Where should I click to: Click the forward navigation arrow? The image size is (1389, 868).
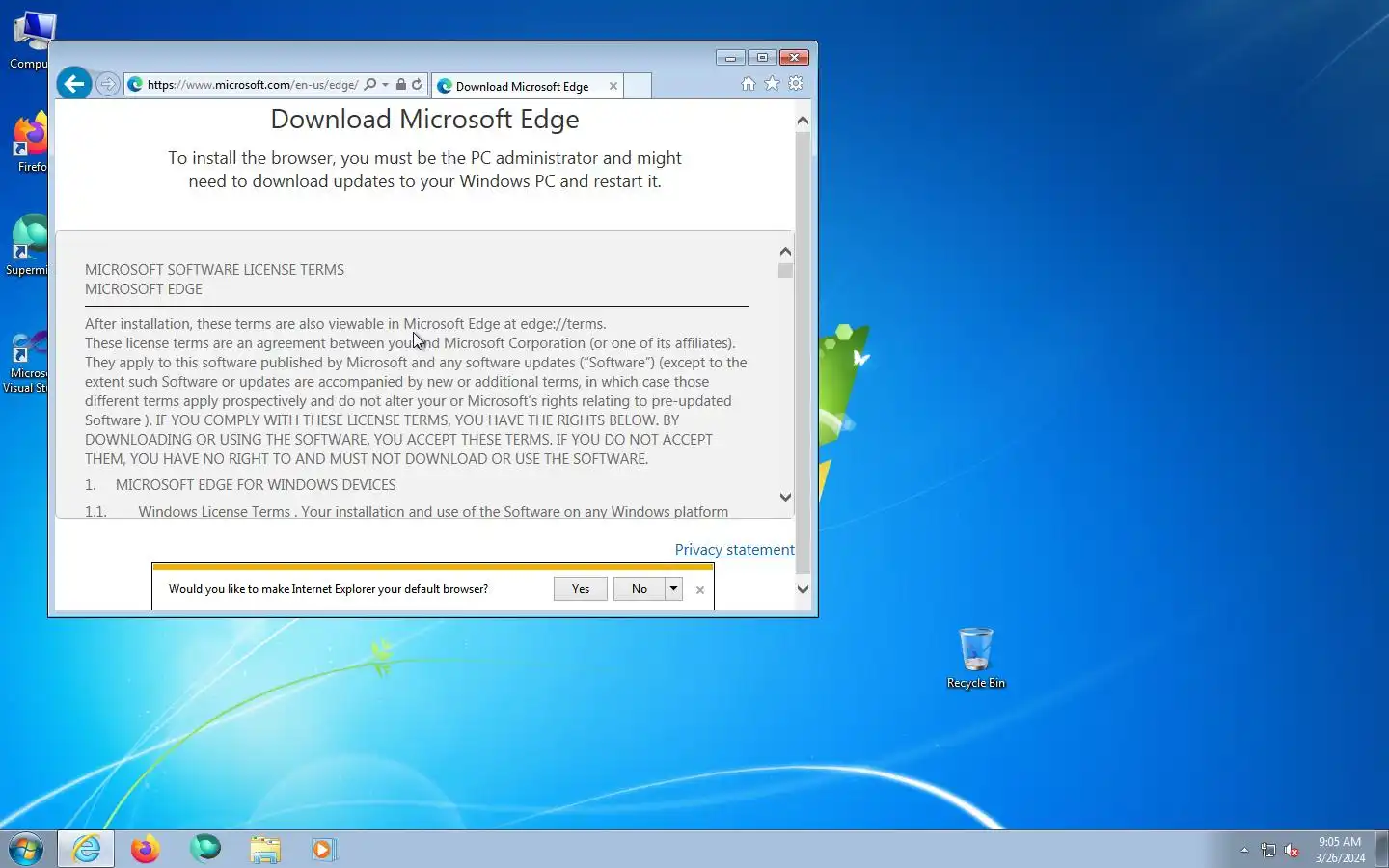pyautogui.click(x=108, y=85)
